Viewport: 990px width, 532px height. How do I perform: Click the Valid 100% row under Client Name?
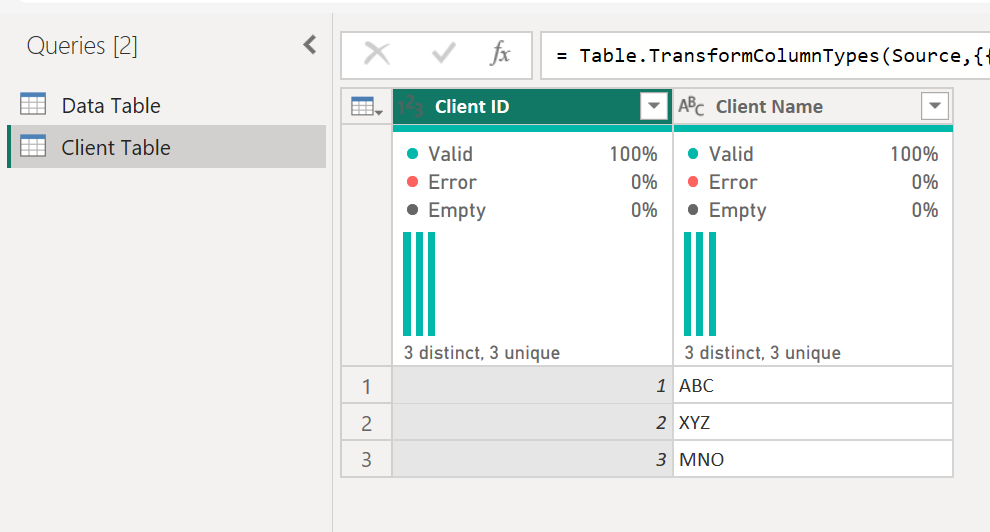pyautogui.click(x=813, y=154)
